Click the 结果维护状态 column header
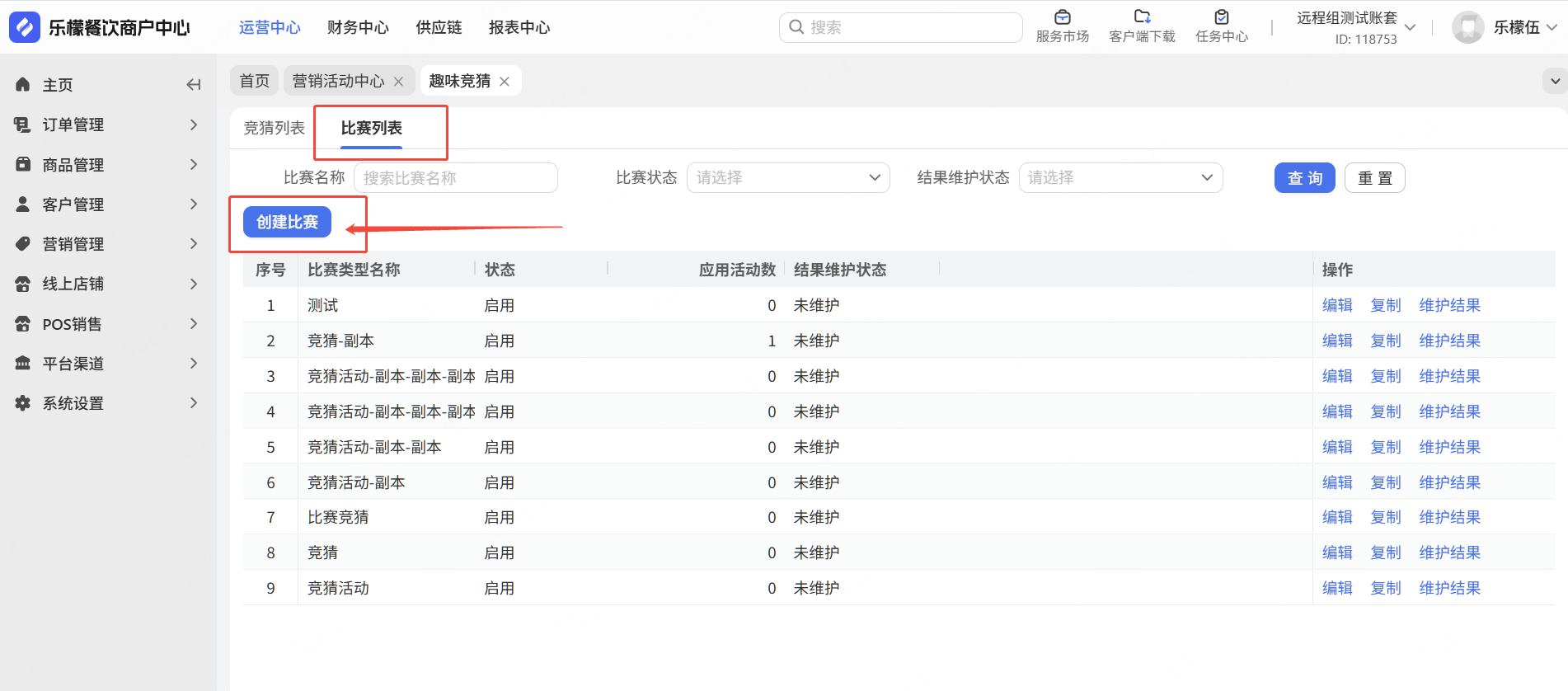Image resolution: width=1568 pixels, height=691 pixels. [x=840, y=270]
